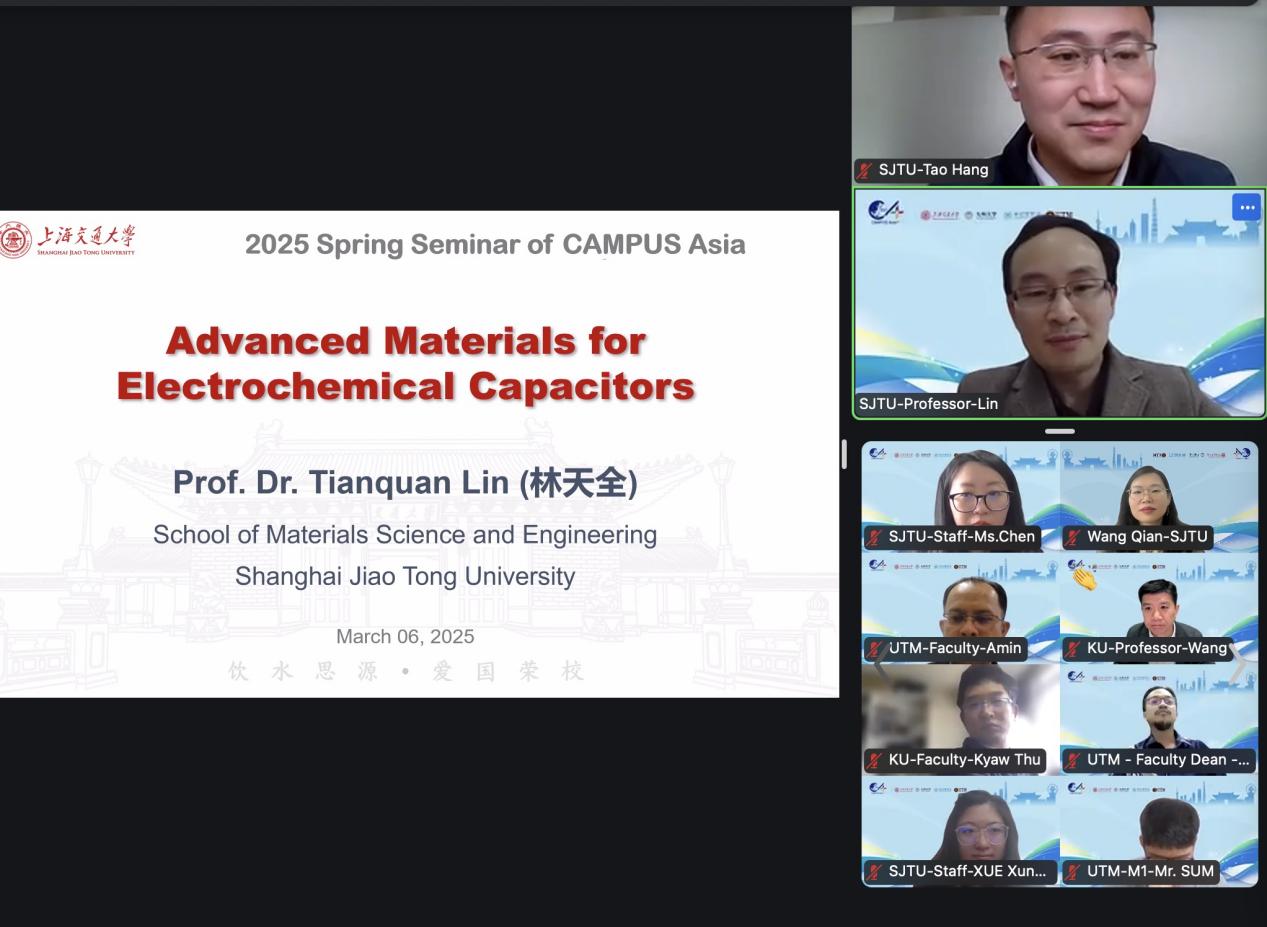Click the vertical divider handle left of the gallery
Screen dimensions: 1267x927
point(844,454)
